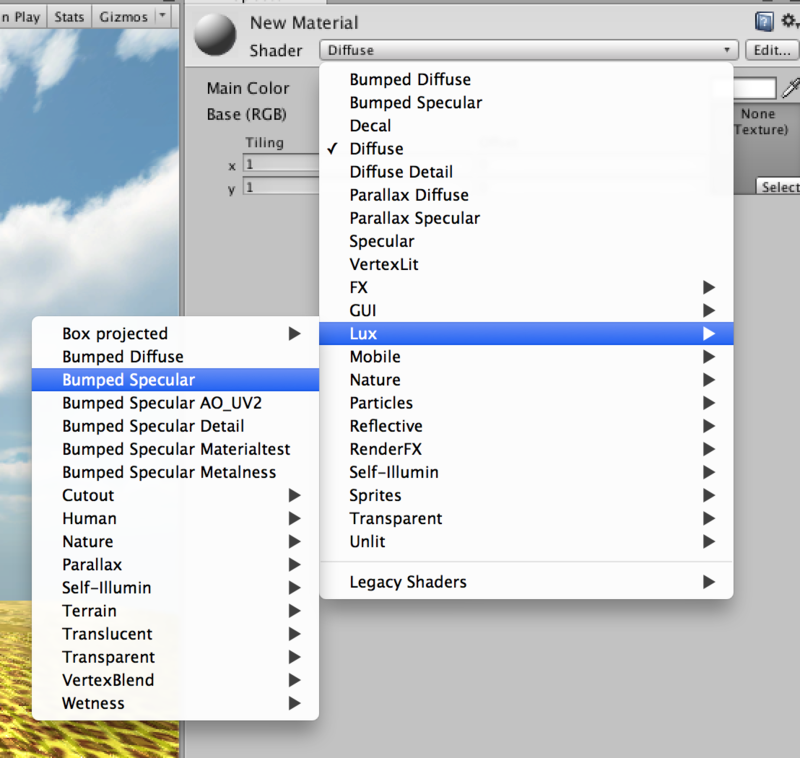The height and width of the screenshot is (758, 800).
Task: Click the material preview sphere
Action: (215, 34)
